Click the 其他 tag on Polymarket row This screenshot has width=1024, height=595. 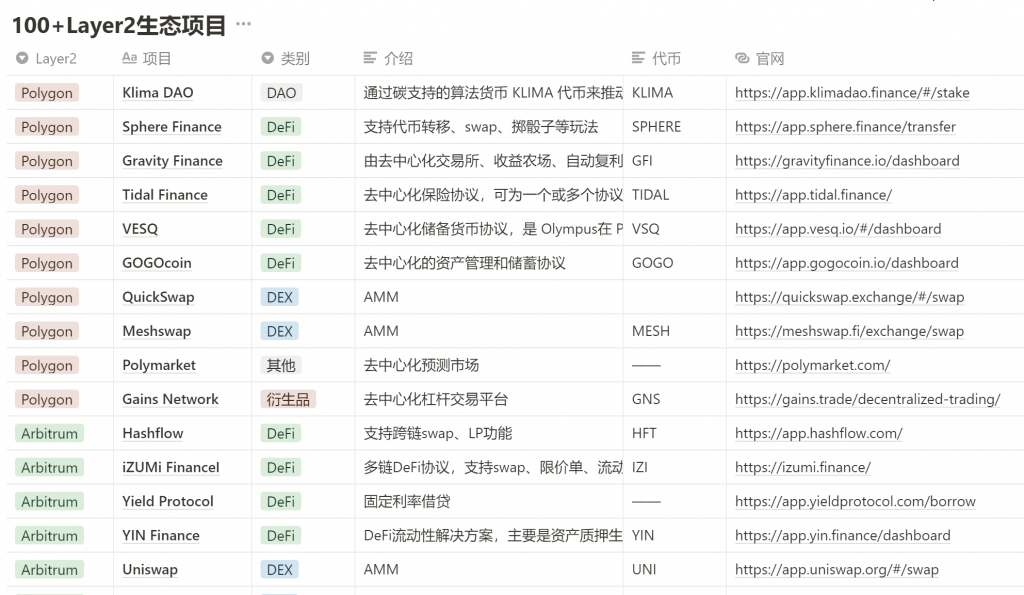point(281,365)
